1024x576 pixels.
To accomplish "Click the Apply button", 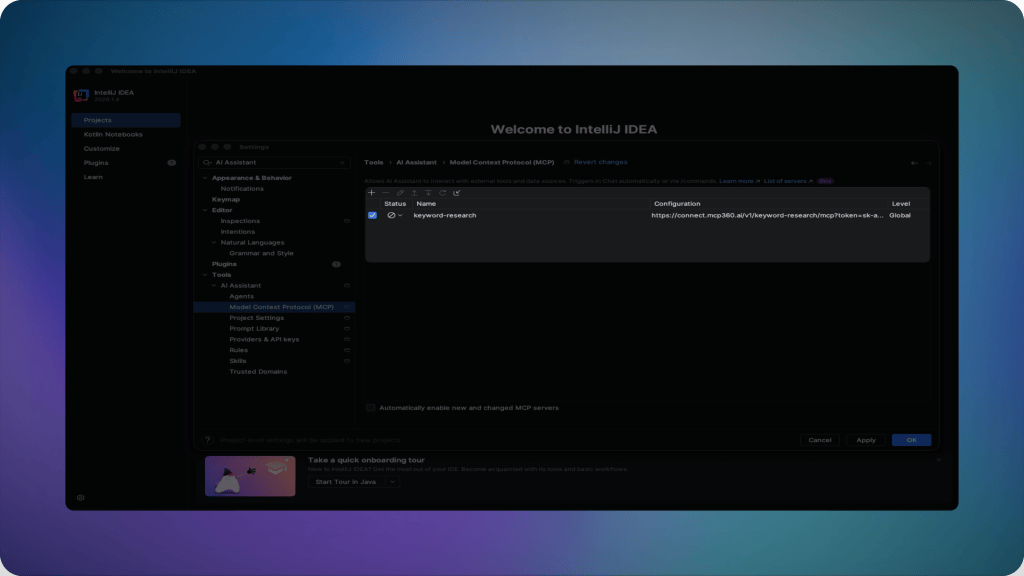I will tap(866, 440).
